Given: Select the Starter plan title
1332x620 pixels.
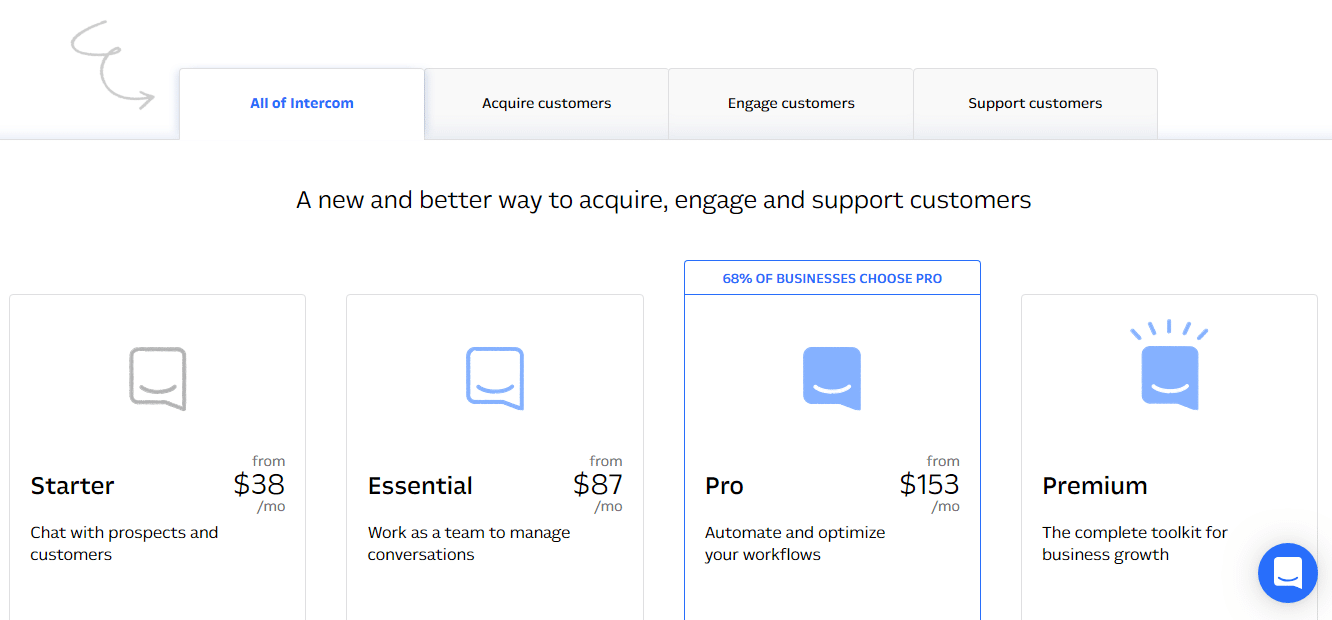Looking at the screenshot, I should tap(72, 486).
